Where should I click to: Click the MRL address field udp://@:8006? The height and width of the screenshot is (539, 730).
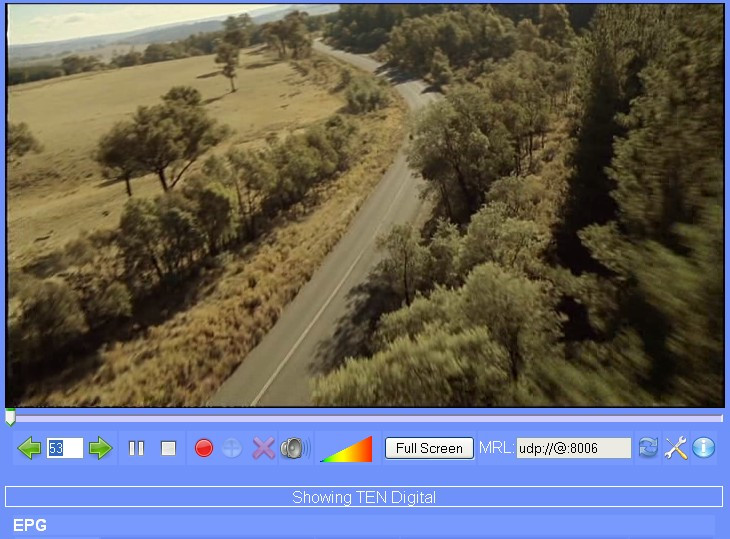(574, 448)
